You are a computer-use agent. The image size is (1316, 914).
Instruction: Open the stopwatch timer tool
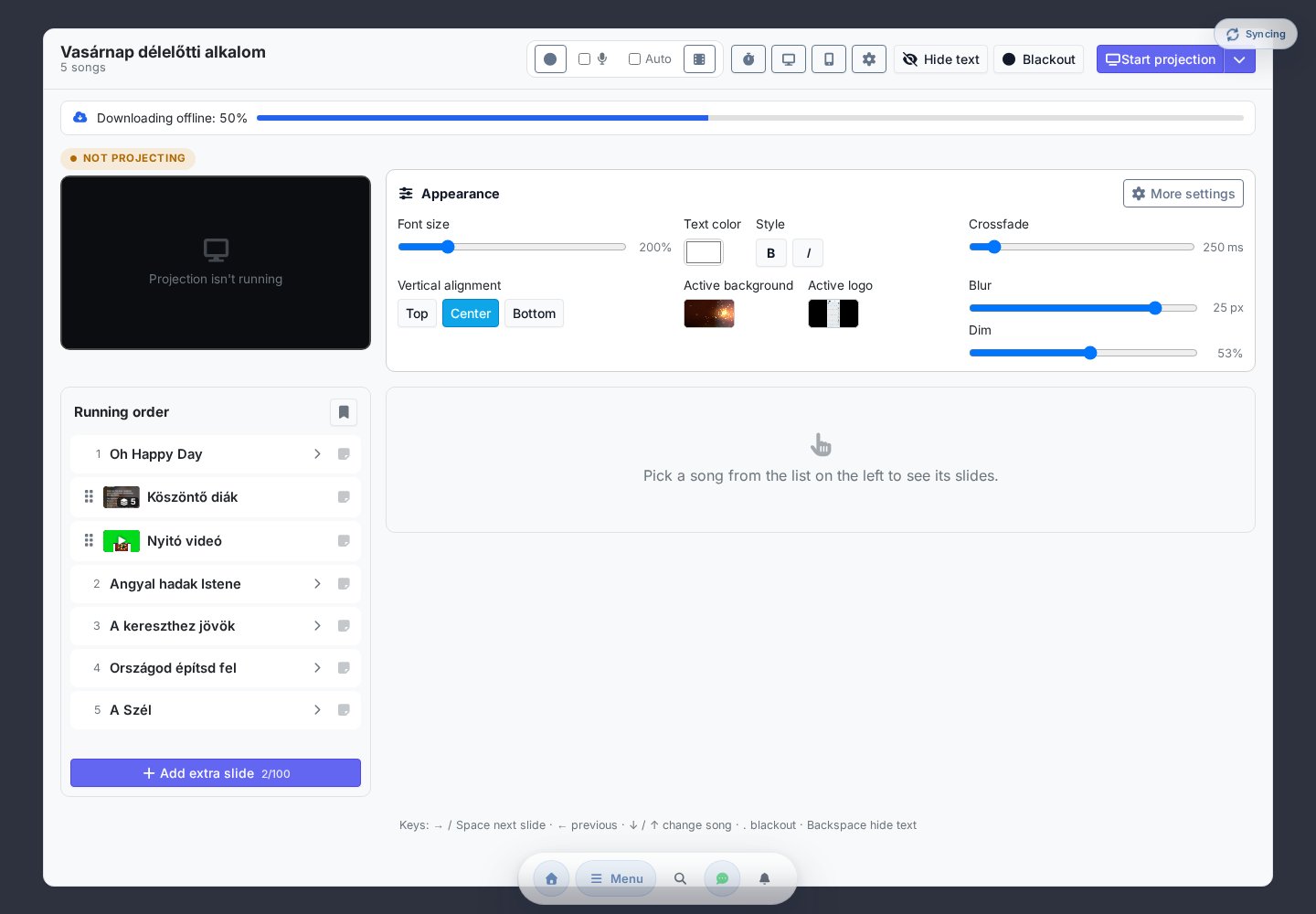[748, 59]
